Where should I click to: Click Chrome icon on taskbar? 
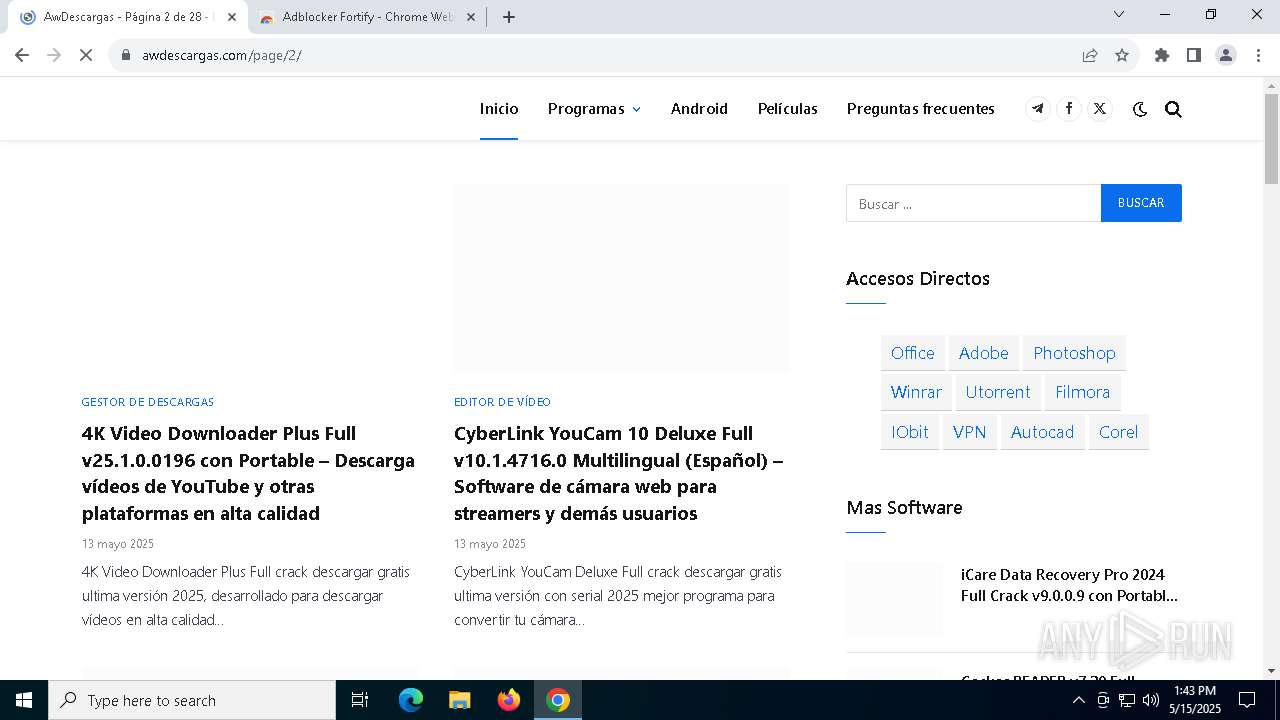(558, 700)
